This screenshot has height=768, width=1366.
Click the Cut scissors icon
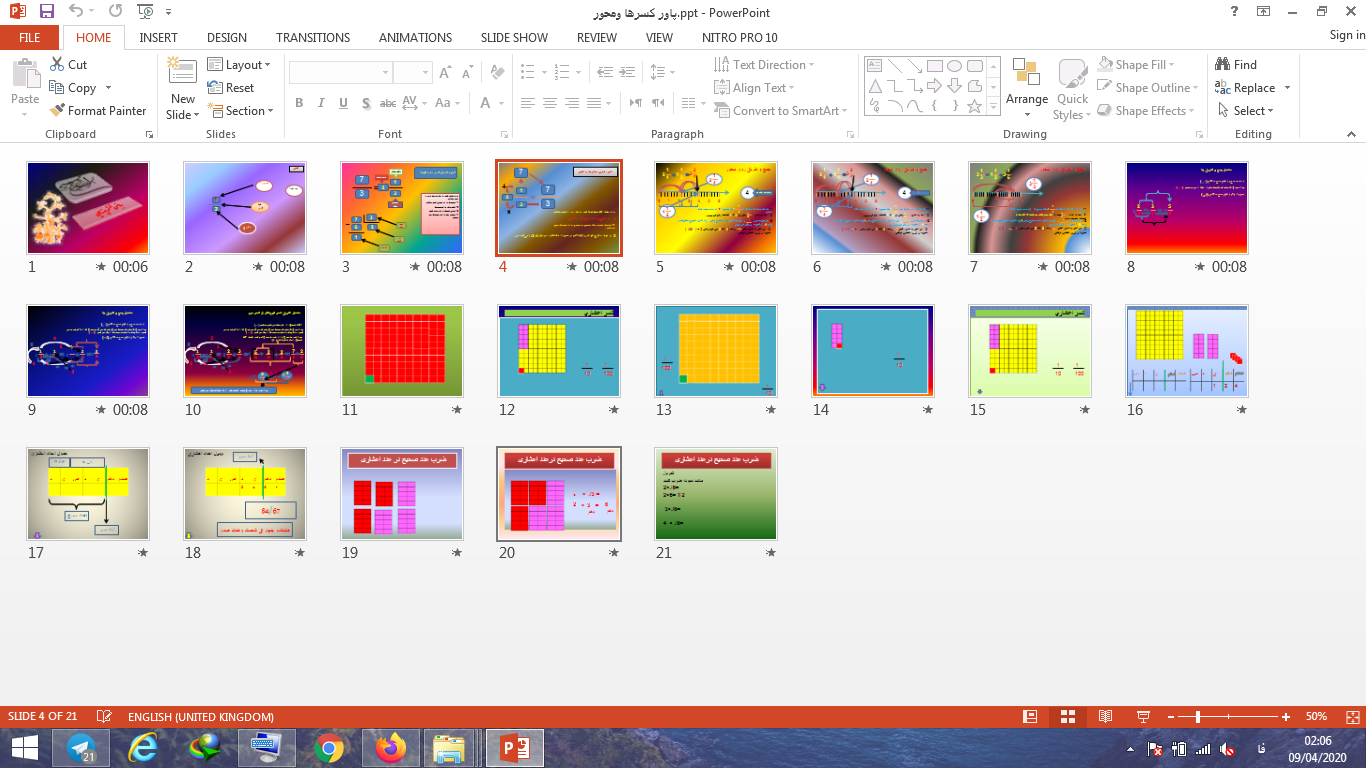(56, 65)
